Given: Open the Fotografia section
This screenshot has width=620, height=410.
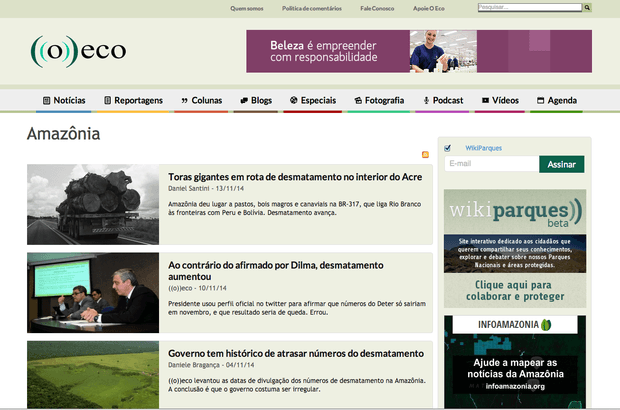Looking at the screenshot, I should click(x=379, y=100).
